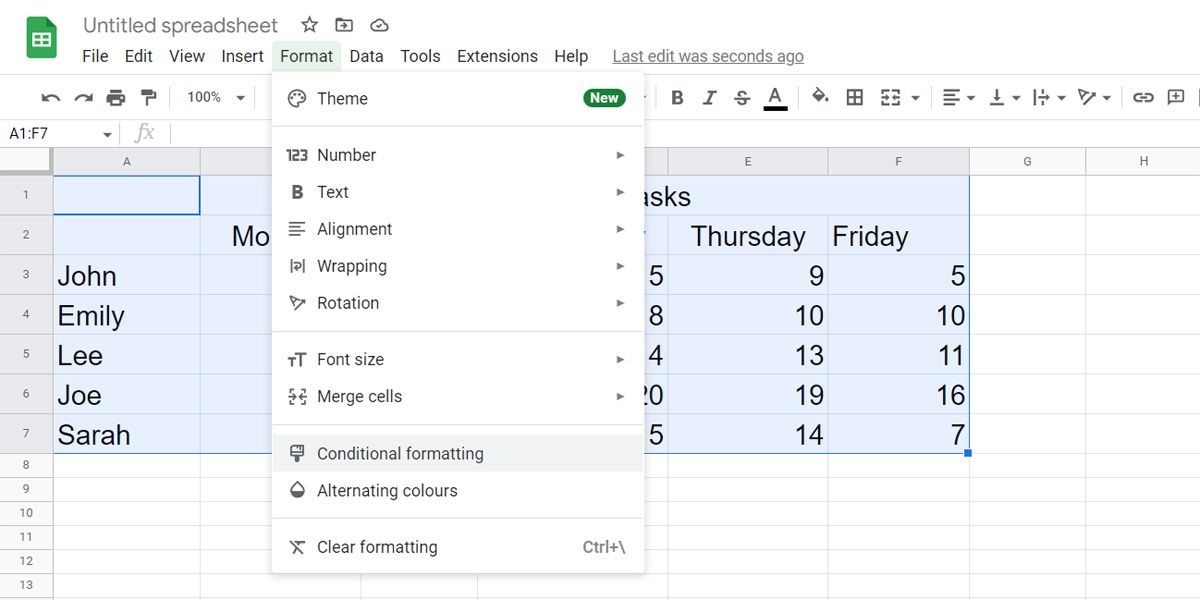The image size is (1200, 600).
Task: Star the Untitled spreadsheet document
Action: point(310,25)
